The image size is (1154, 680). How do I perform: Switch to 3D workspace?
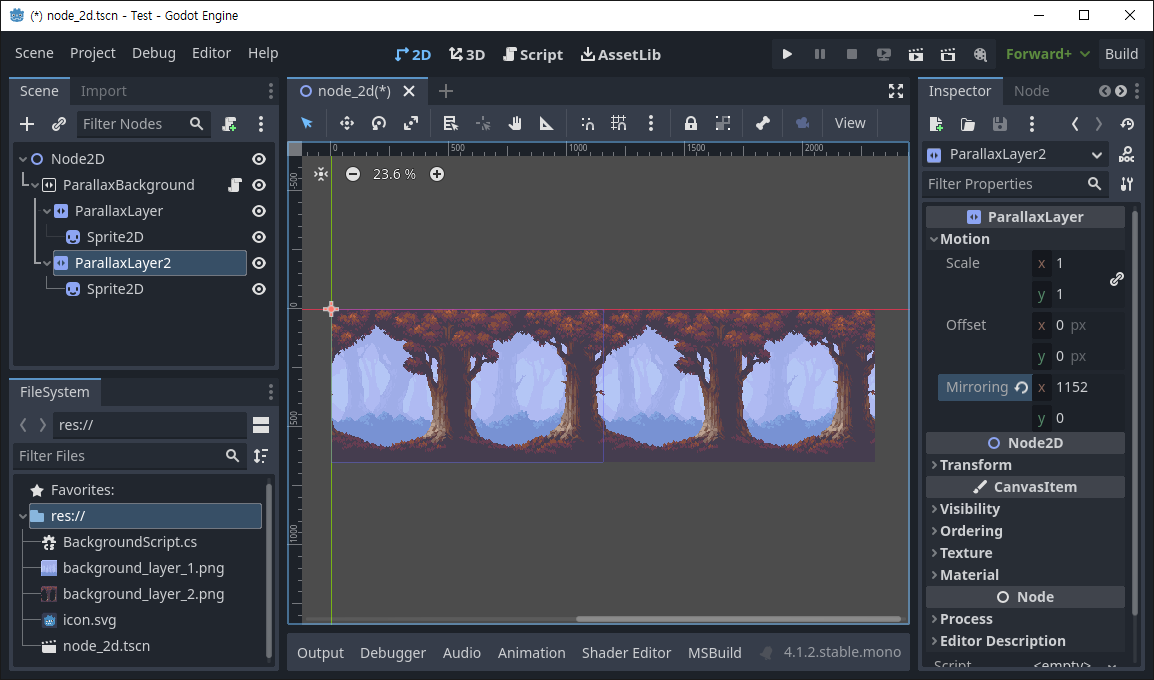[467, 54]
